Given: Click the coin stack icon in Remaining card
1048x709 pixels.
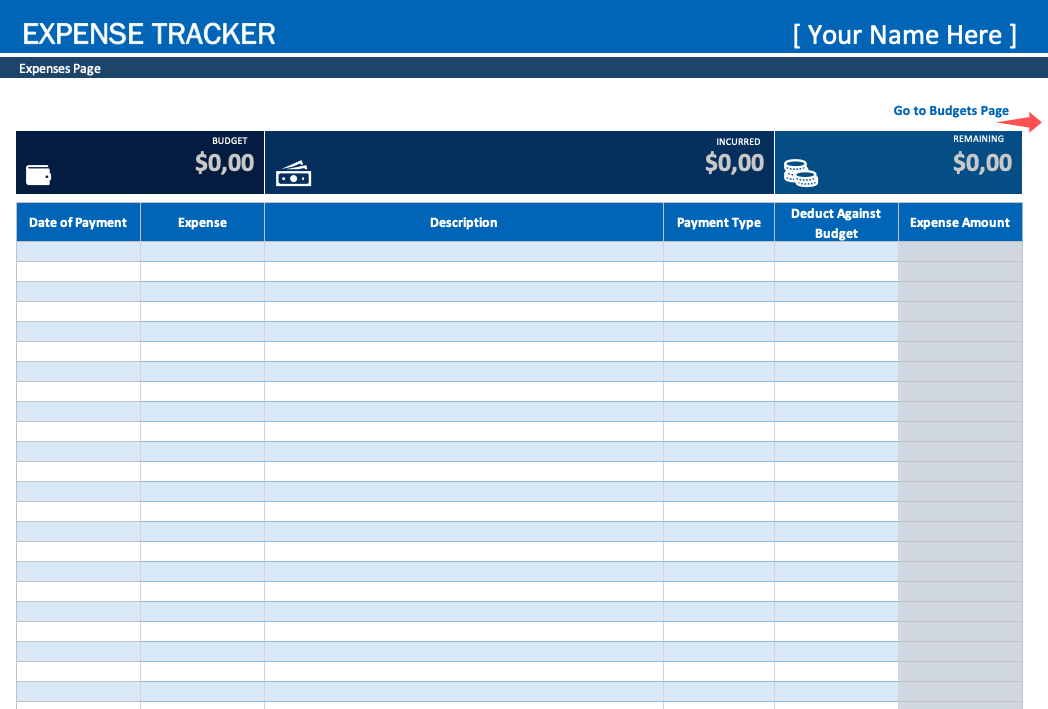Looking at the screenshot, I should 800,173.
